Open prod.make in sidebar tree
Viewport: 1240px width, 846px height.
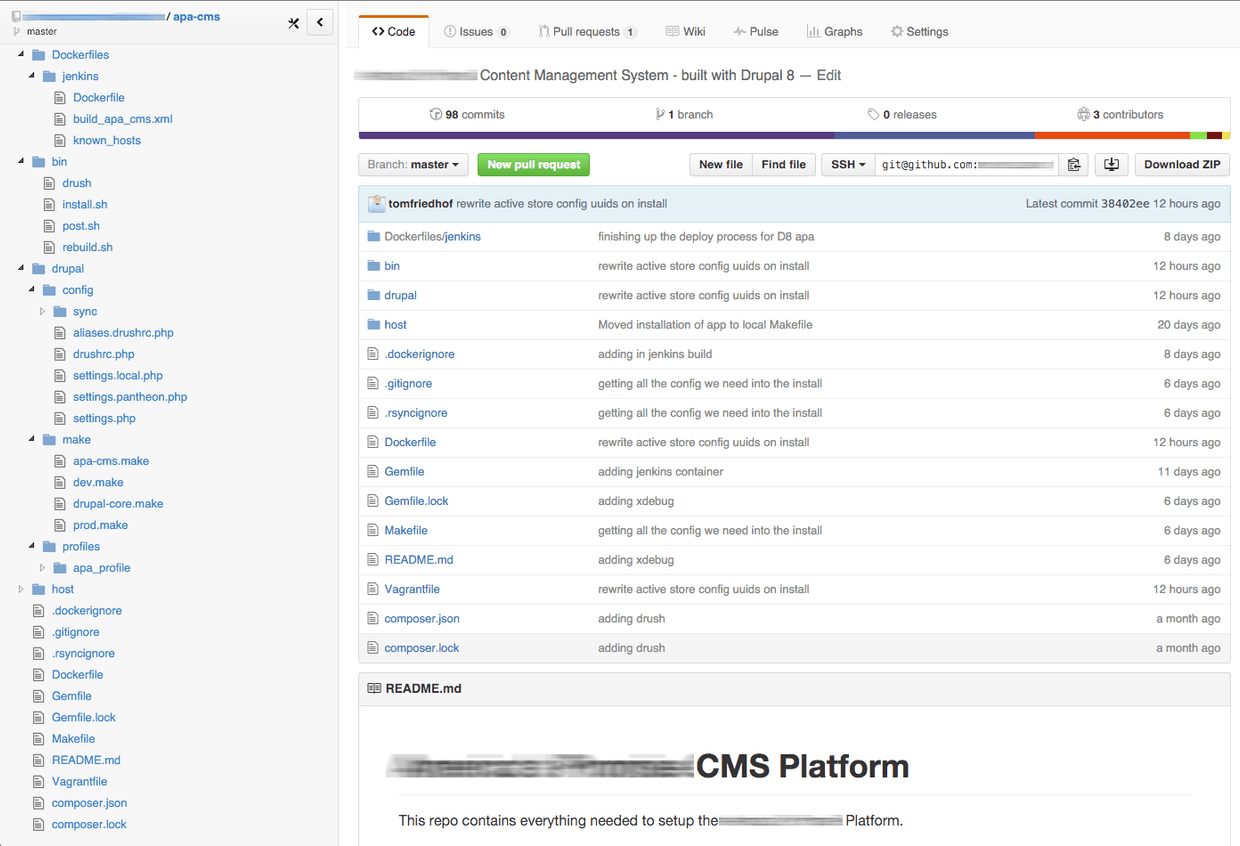tap(100, 526)
